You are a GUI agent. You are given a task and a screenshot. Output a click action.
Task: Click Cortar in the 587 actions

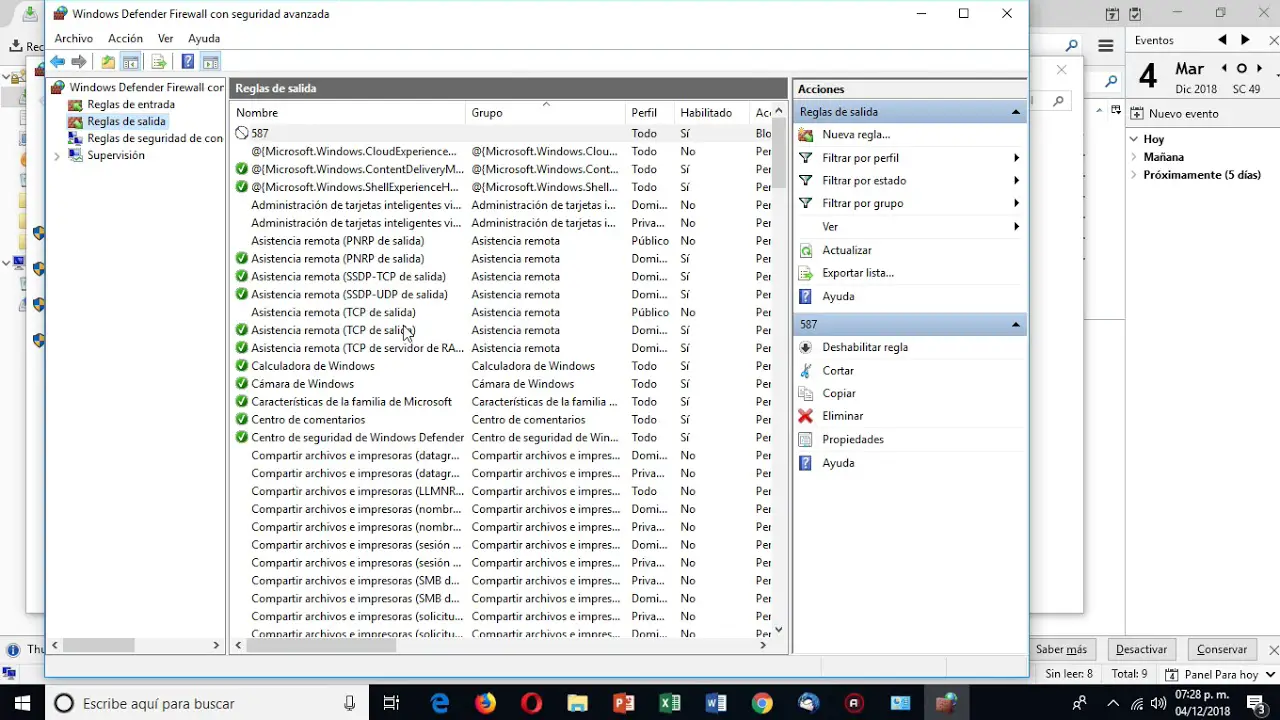pos(838,371)
